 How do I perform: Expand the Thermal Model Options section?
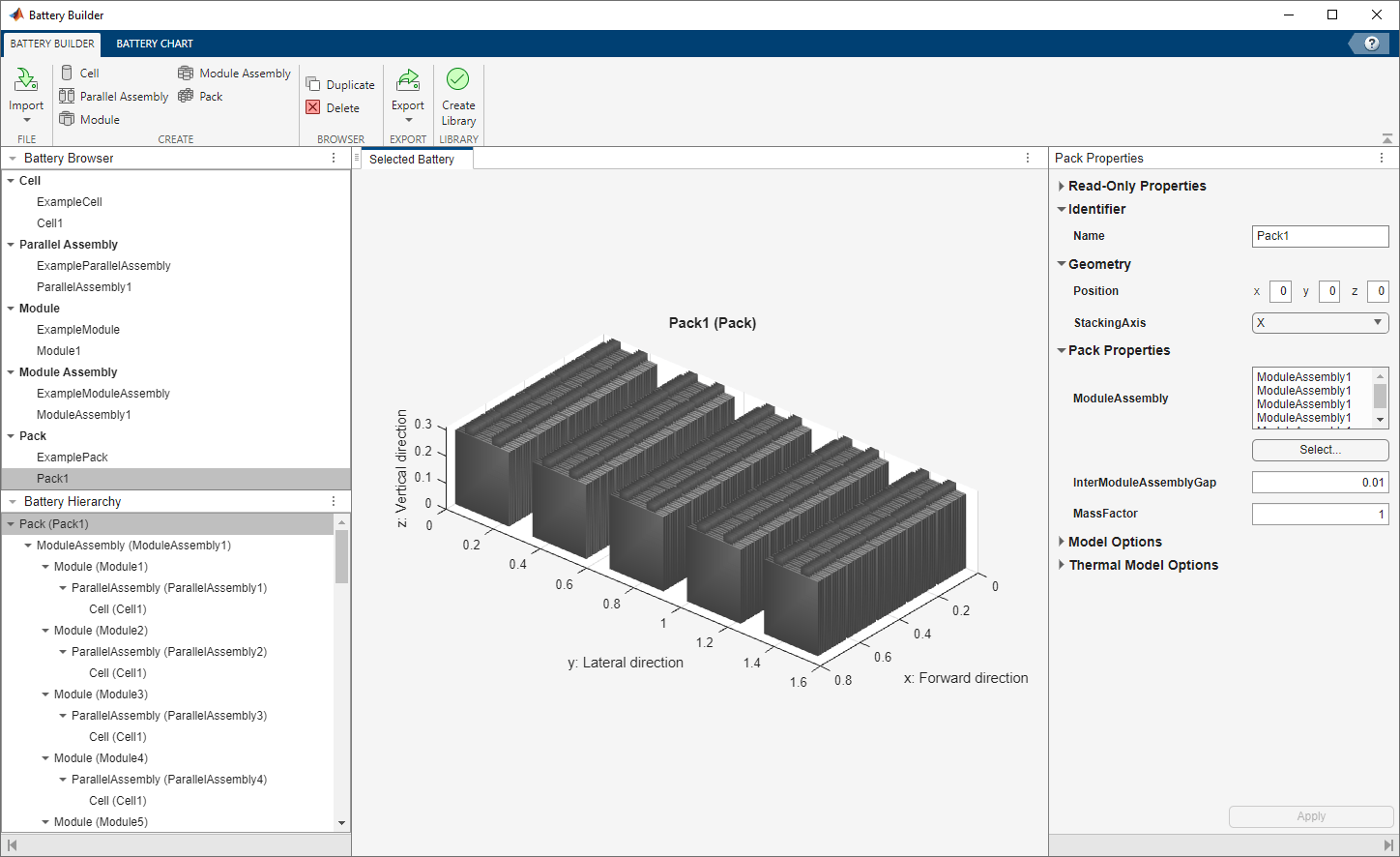click(x=1062, y=566)
